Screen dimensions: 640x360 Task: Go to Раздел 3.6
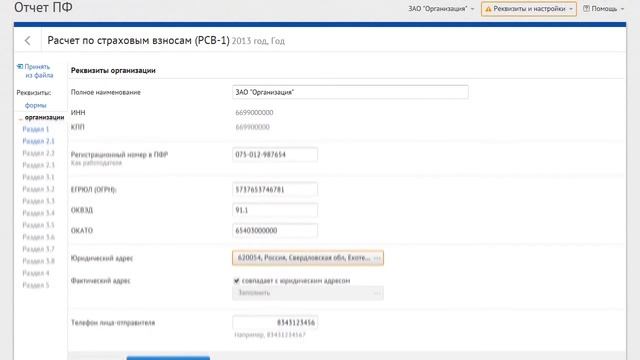coord(38,237)
